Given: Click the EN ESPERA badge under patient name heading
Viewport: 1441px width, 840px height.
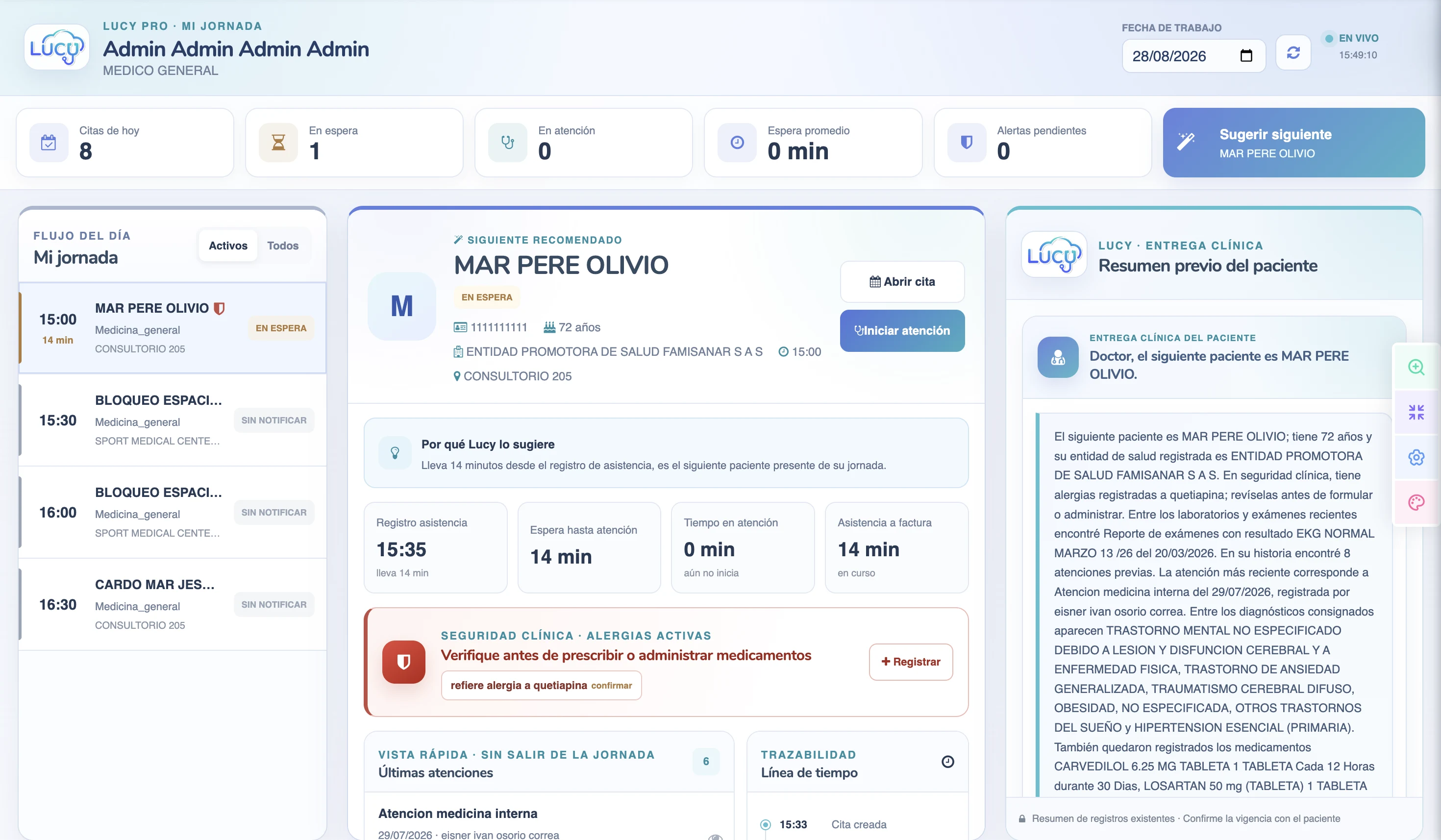Looking at the screenshot, I should coord(487,297).
